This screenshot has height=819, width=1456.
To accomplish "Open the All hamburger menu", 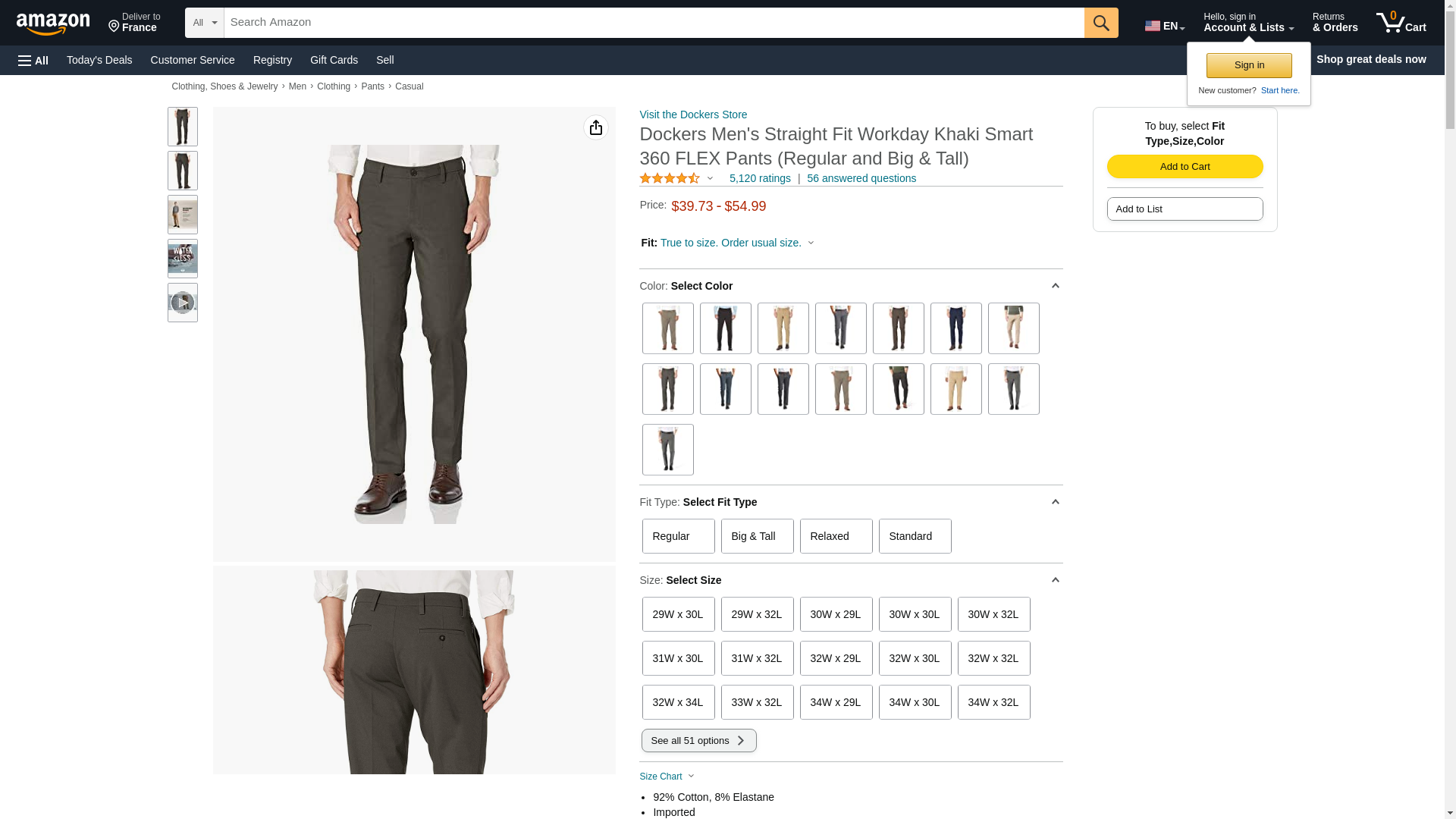I will (x=33, y=60).
